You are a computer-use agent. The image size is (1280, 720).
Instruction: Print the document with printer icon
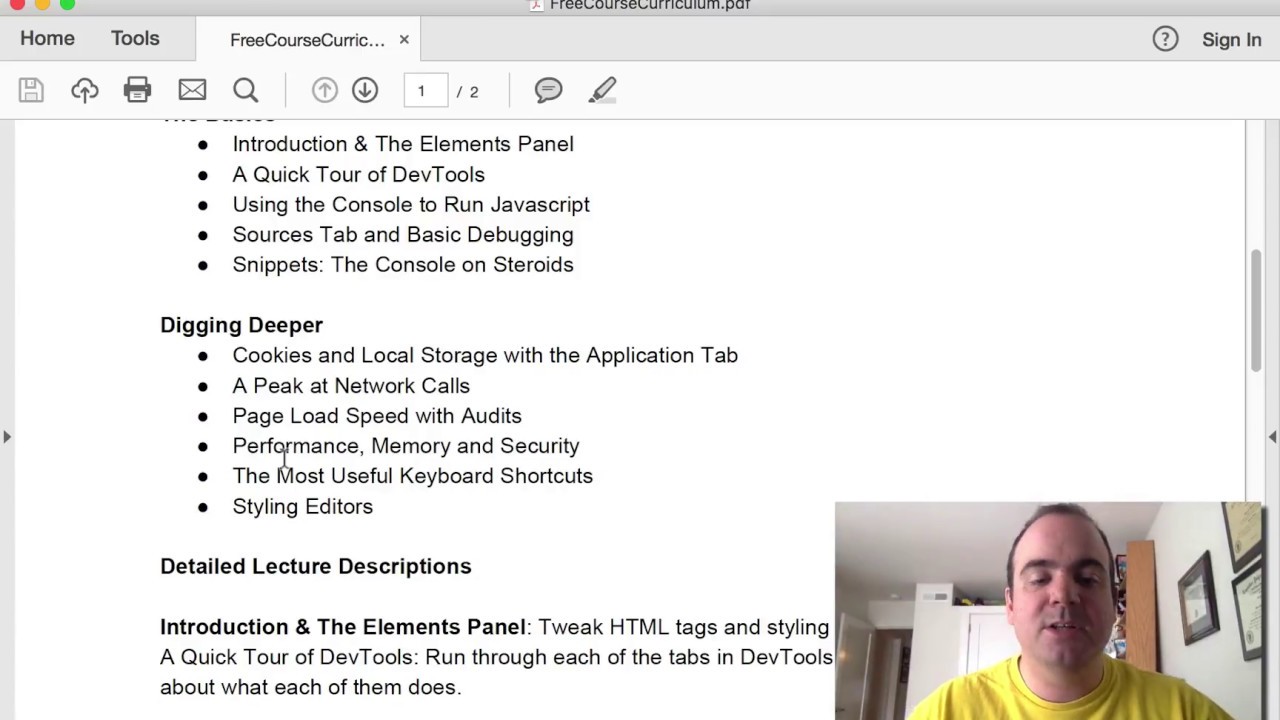pos(137,90)
